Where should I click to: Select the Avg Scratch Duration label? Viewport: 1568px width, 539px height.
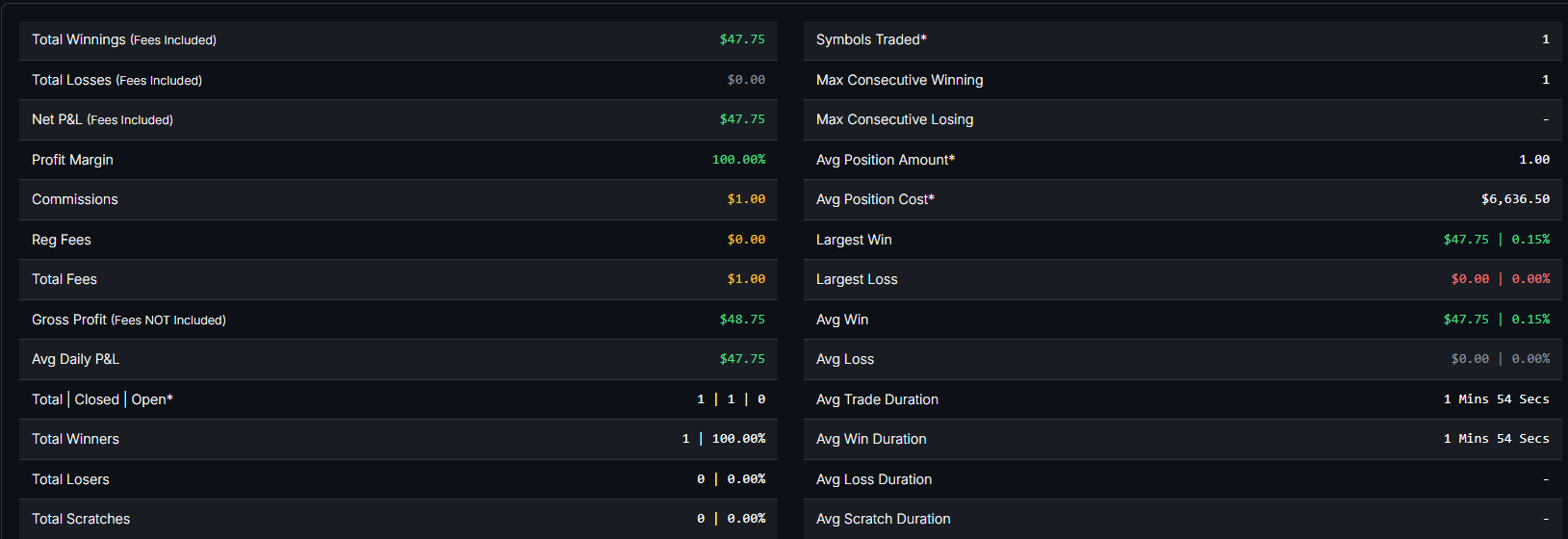coord(883,519)
